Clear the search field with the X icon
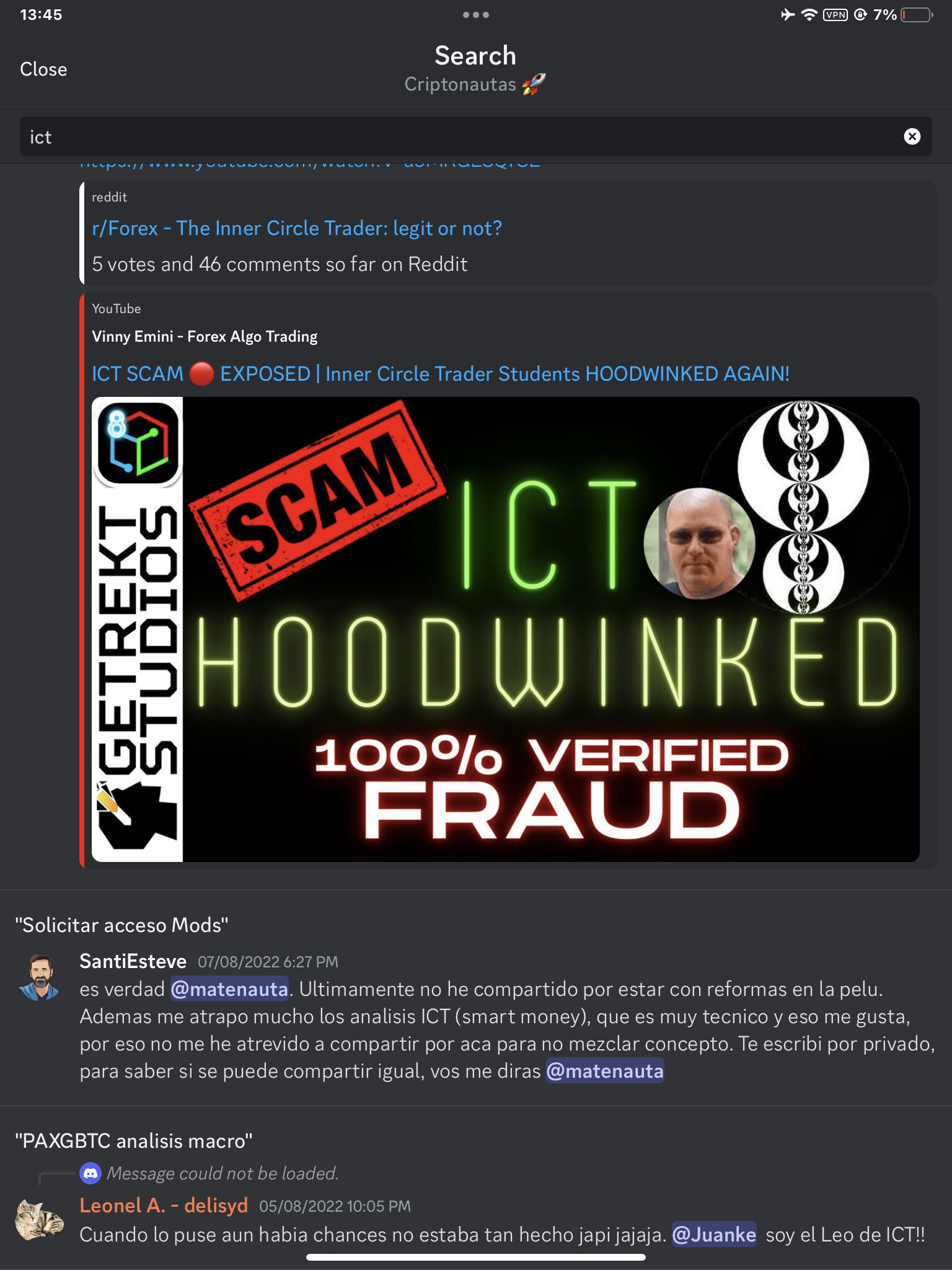 (x=912, y=136)
